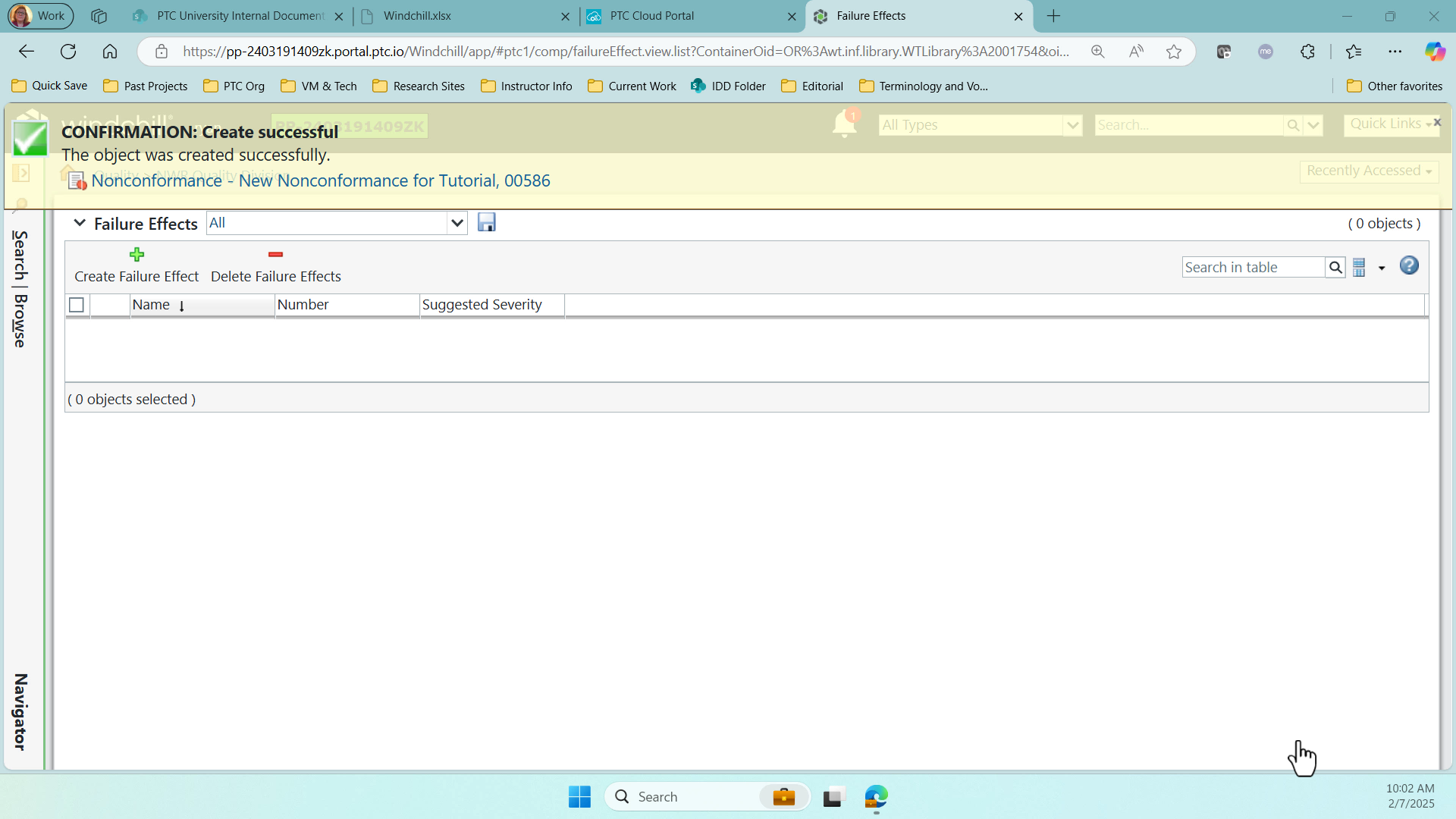Open the table view options grid icon
1456x819 pixels.
tap(1359, 268)
